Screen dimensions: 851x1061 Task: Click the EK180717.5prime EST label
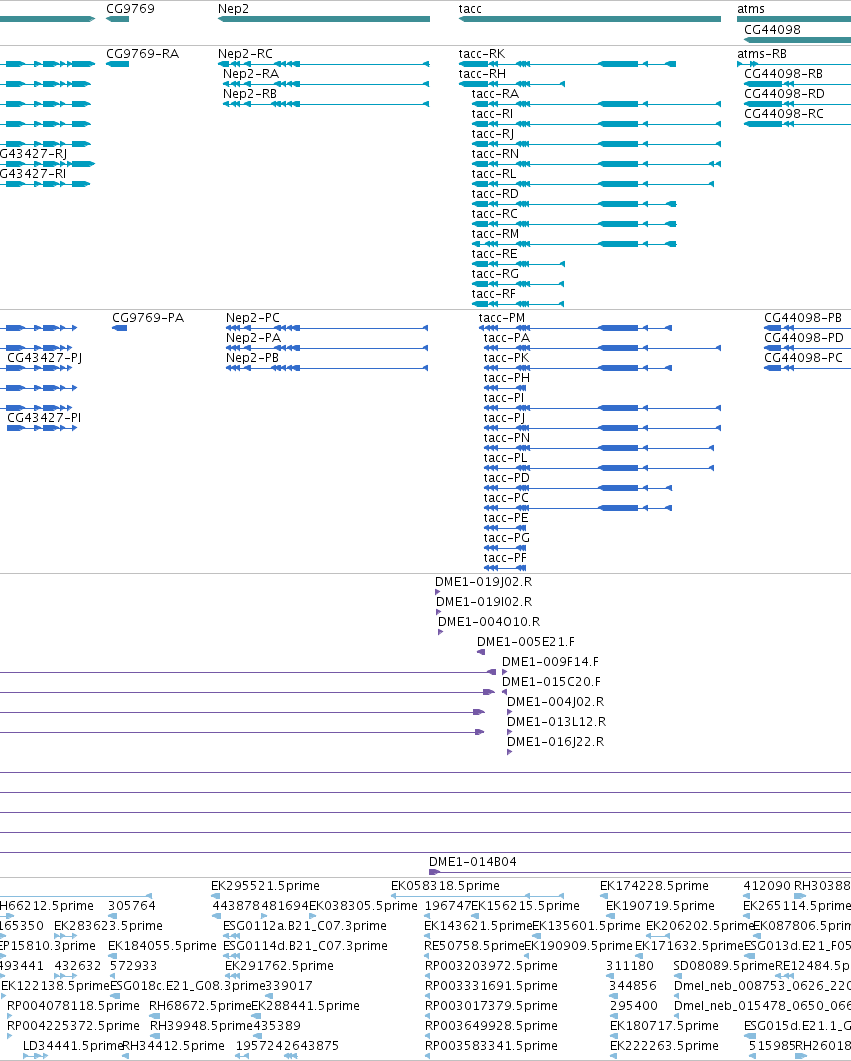tap(664, 1025)
